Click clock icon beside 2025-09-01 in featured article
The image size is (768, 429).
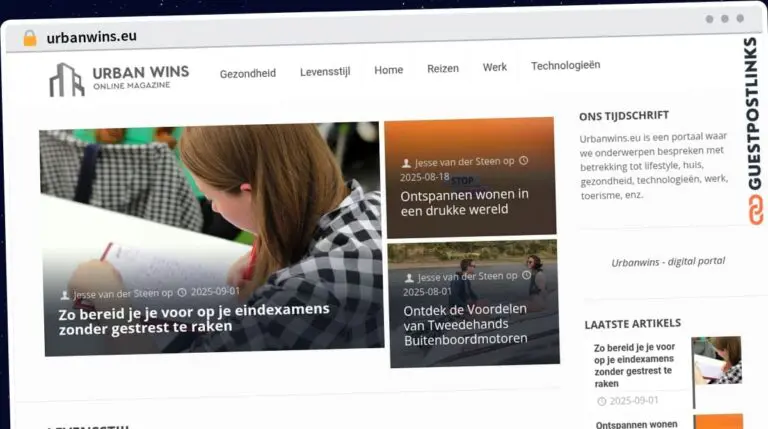pos(182,293)
